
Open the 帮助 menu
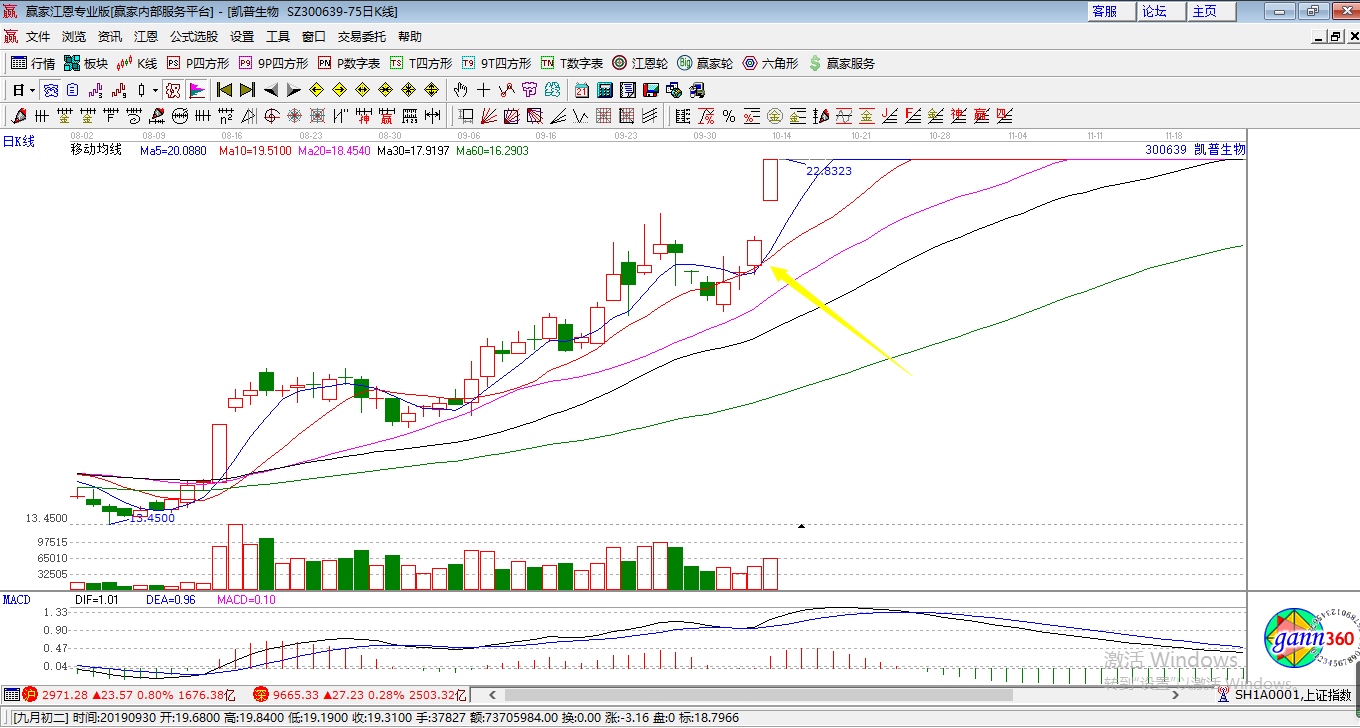(410, 37)
